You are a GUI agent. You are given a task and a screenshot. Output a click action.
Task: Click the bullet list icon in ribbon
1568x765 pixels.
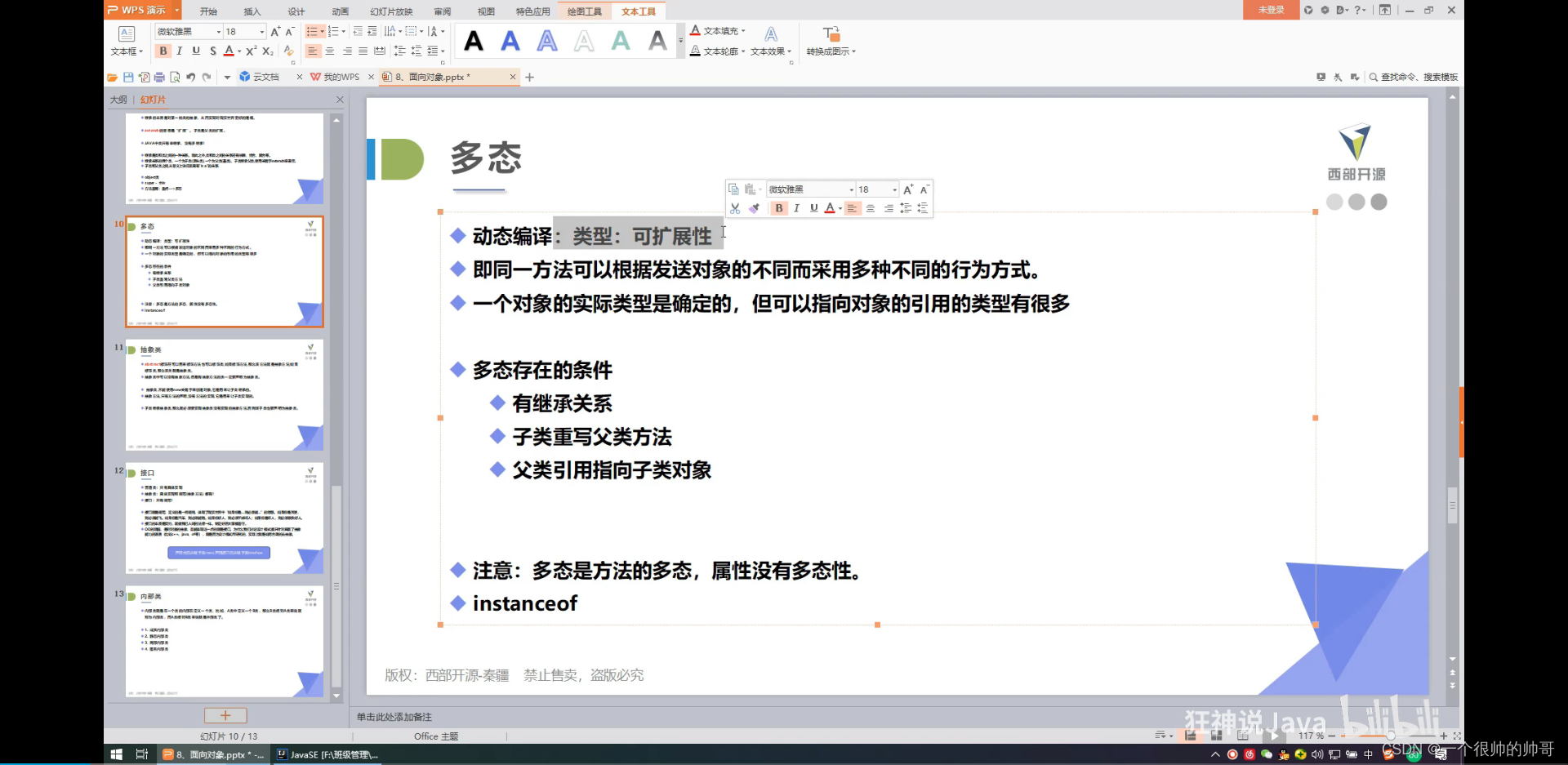click(311, 31)
